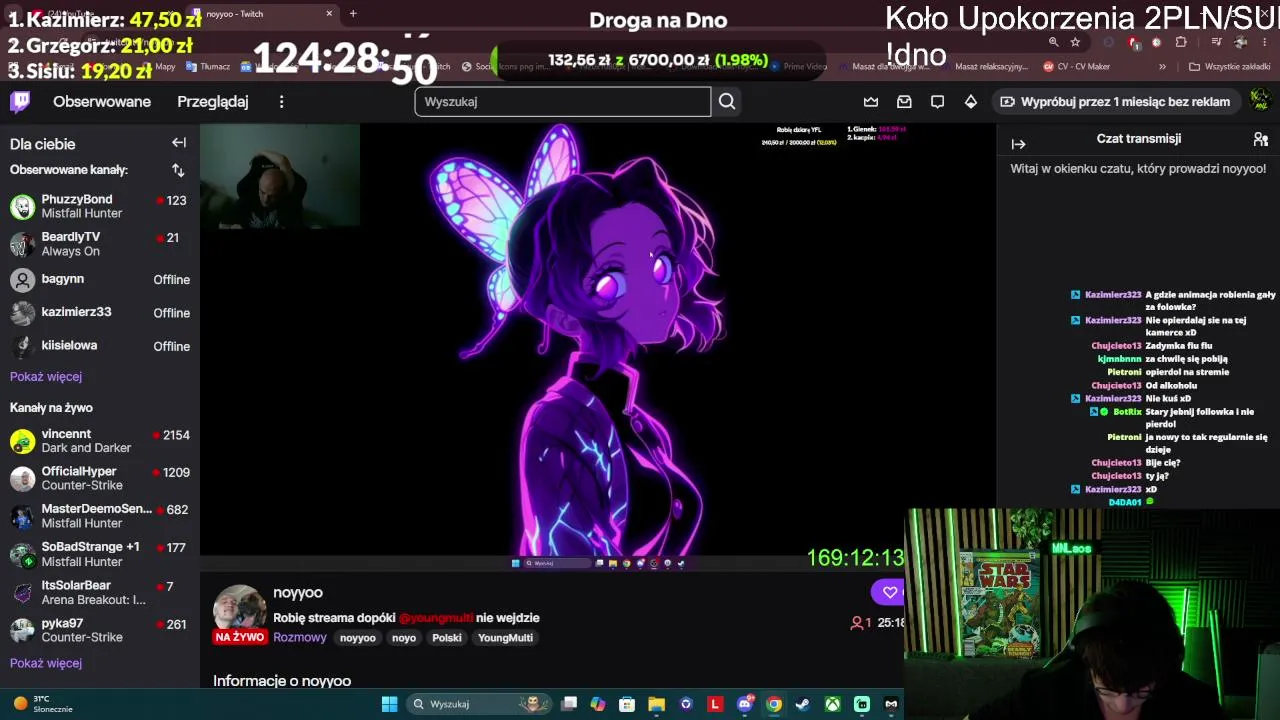The height and width of the screenshot is (720, 1280).
Task: Click Wypróbuj przez 1 miesiąc bez reklam
Action: pos(1115,102)
